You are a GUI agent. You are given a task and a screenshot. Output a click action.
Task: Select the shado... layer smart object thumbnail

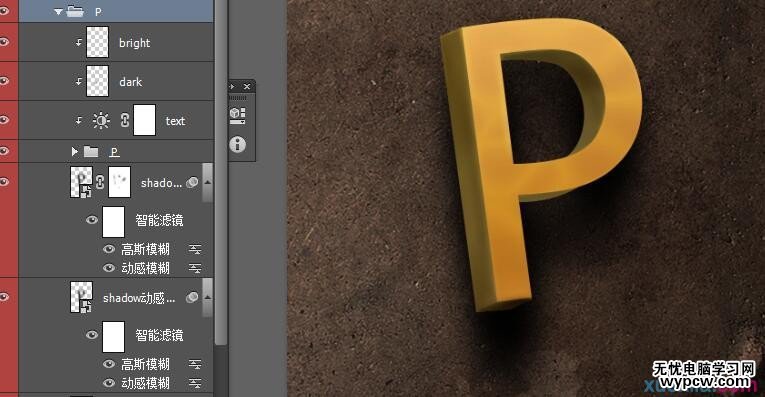click(81, 182)
